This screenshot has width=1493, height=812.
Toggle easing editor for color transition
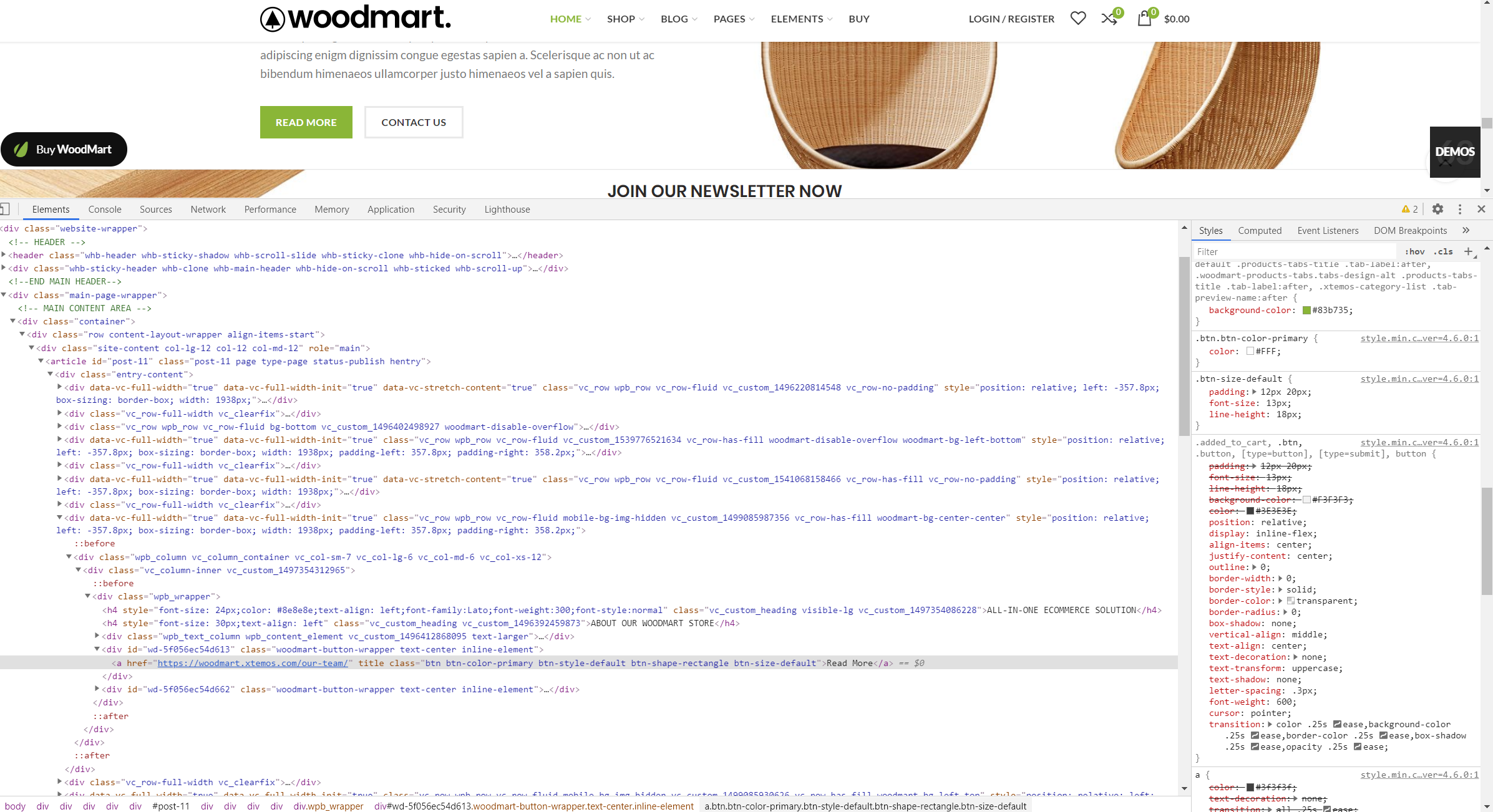tap(1337, 724)
